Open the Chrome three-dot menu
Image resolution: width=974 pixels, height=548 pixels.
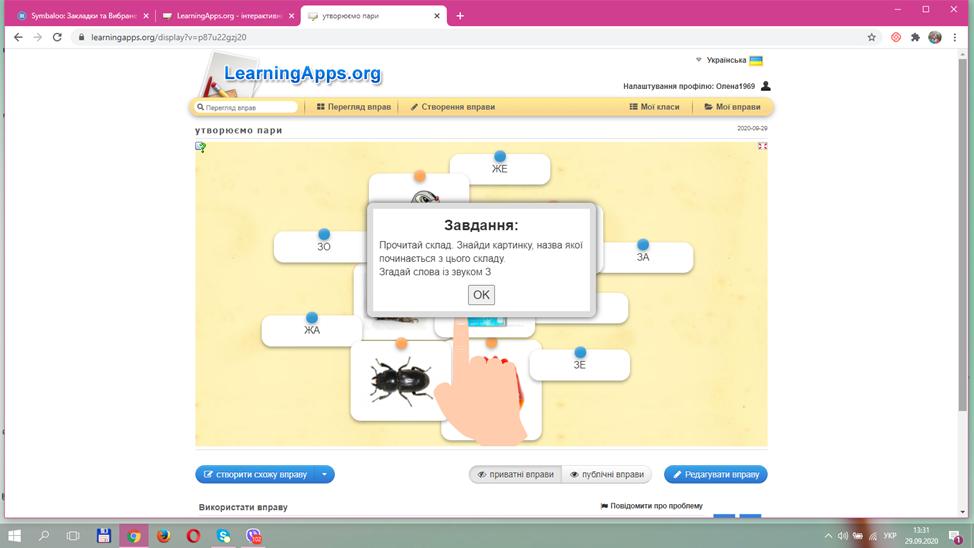click(x=955, y=37)
